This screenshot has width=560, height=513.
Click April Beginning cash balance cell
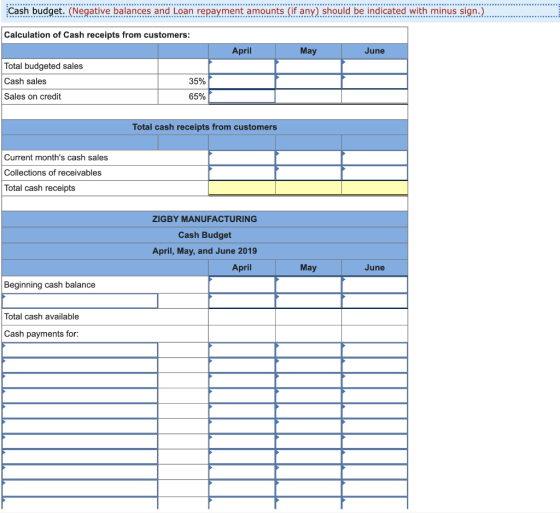point(242,285)
